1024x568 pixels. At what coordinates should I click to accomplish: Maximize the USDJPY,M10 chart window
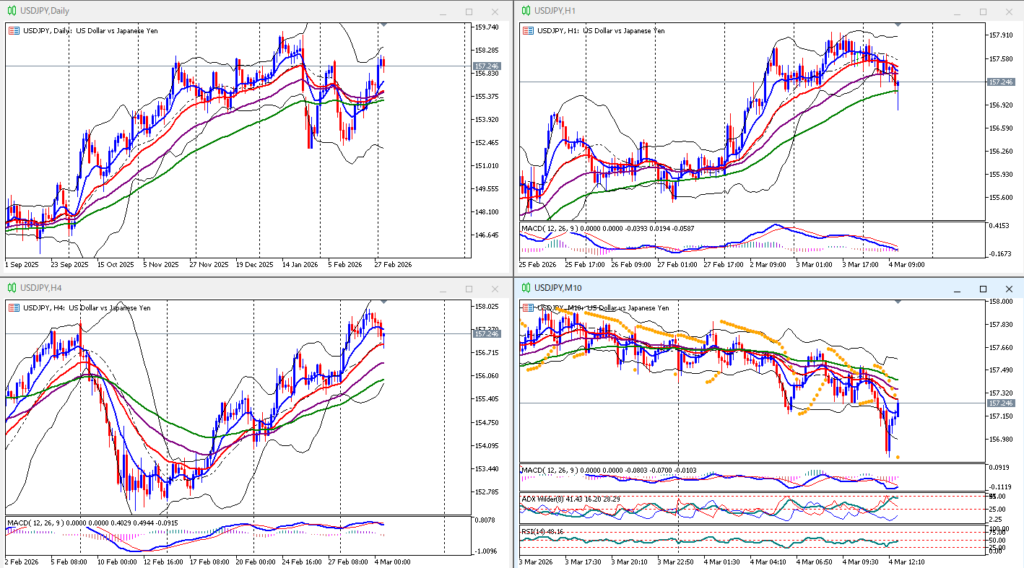pyautogui.click(x=982, y=289)
